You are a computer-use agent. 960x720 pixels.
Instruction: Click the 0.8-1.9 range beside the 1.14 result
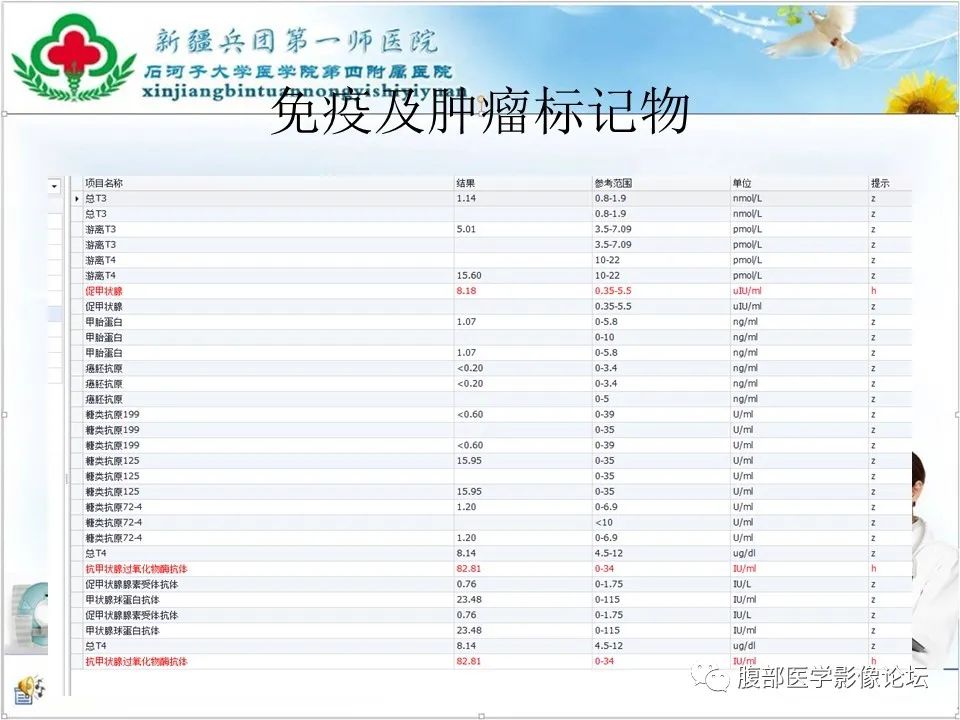610,198
